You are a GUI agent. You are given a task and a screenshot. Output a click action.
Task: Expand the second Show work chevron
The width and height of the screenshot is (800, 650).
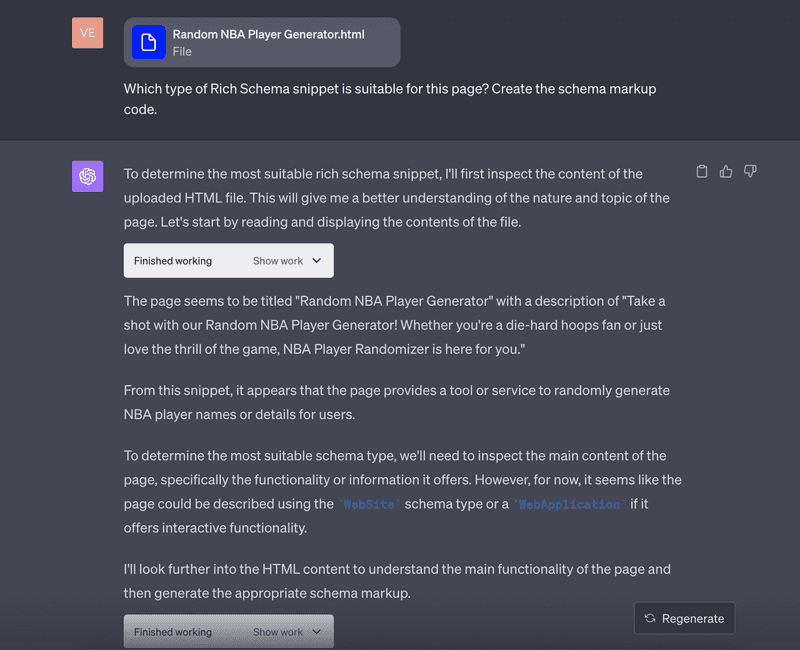[316, 632]
